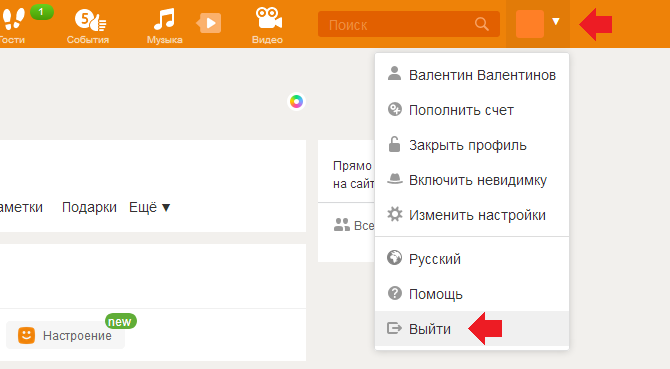The image size is (670, 369).
Task: Click the padlock icon beside Закрыть профиль
Action: tap(394, 144)
